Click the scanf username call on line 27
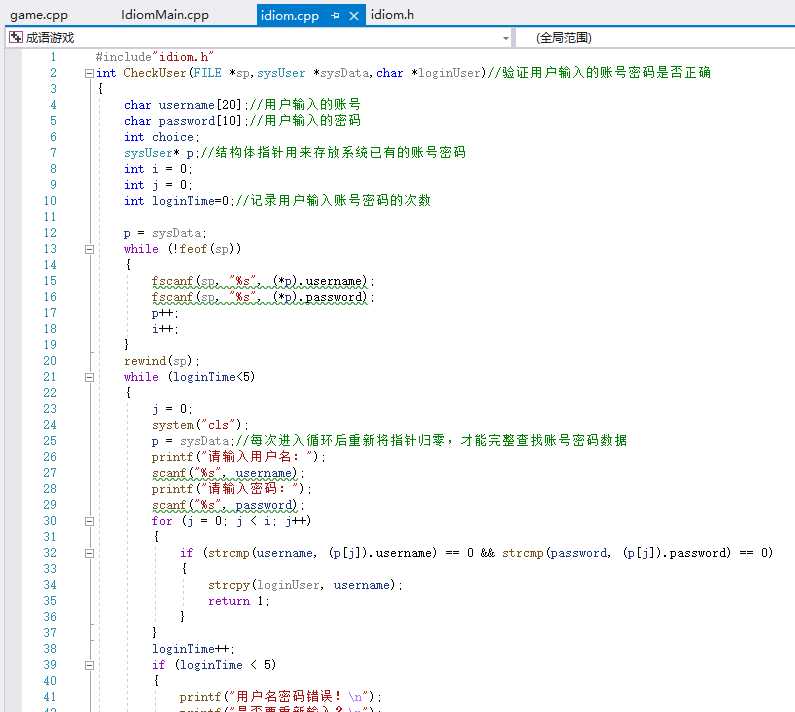Screen dimensions: 795x712 (228, 473)
